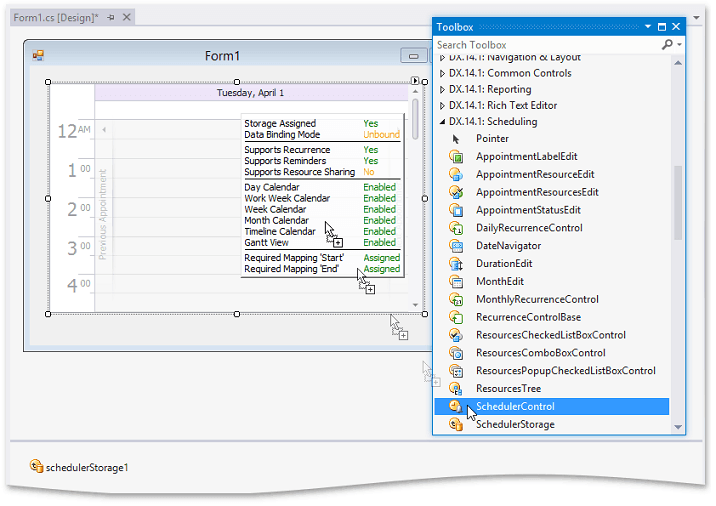Click the Supports Resource Sharing row
Screen dimensions: 716x506
322,172
